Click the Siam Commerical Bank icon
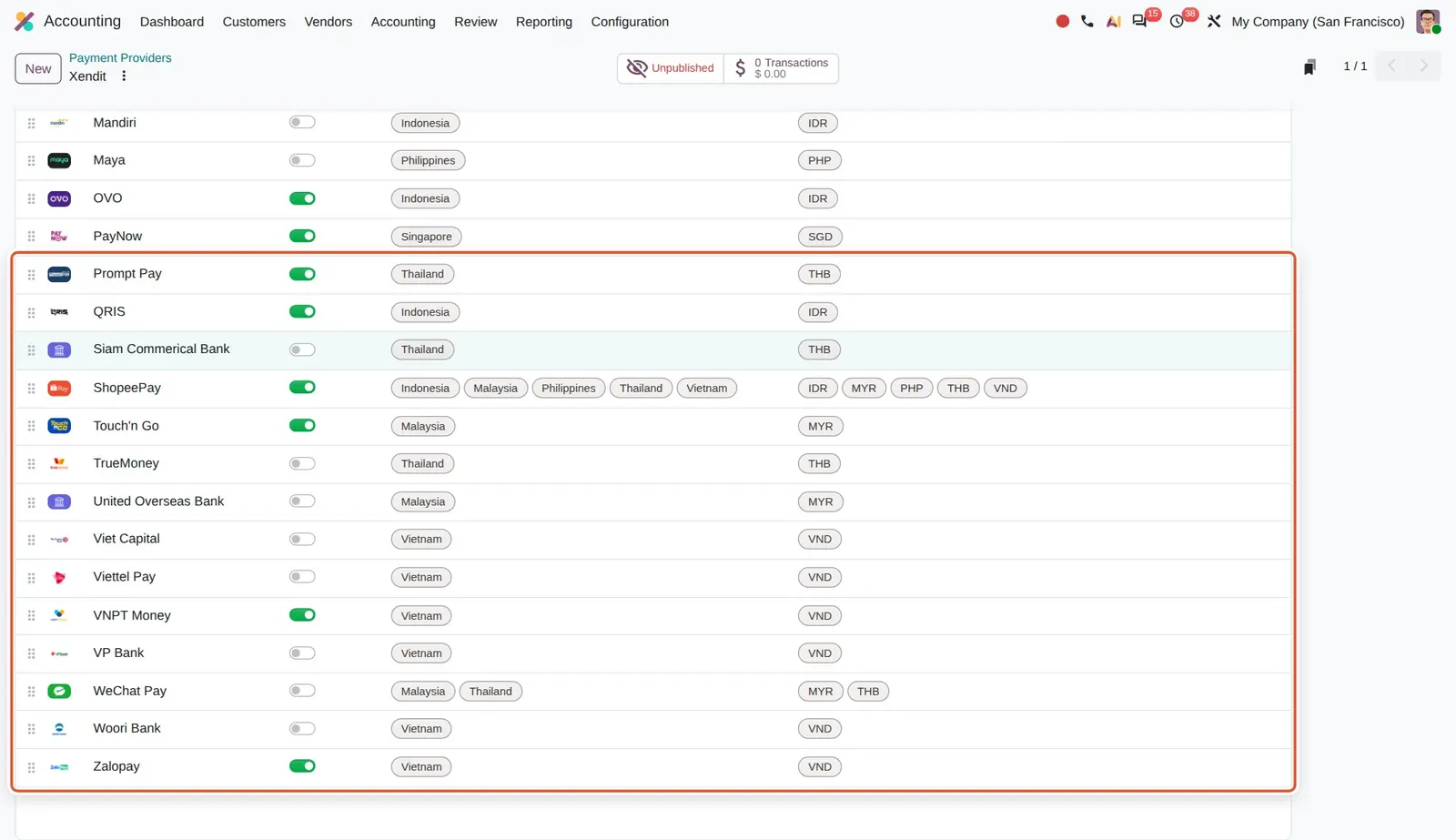1456x840 pixels. [59, 349]
